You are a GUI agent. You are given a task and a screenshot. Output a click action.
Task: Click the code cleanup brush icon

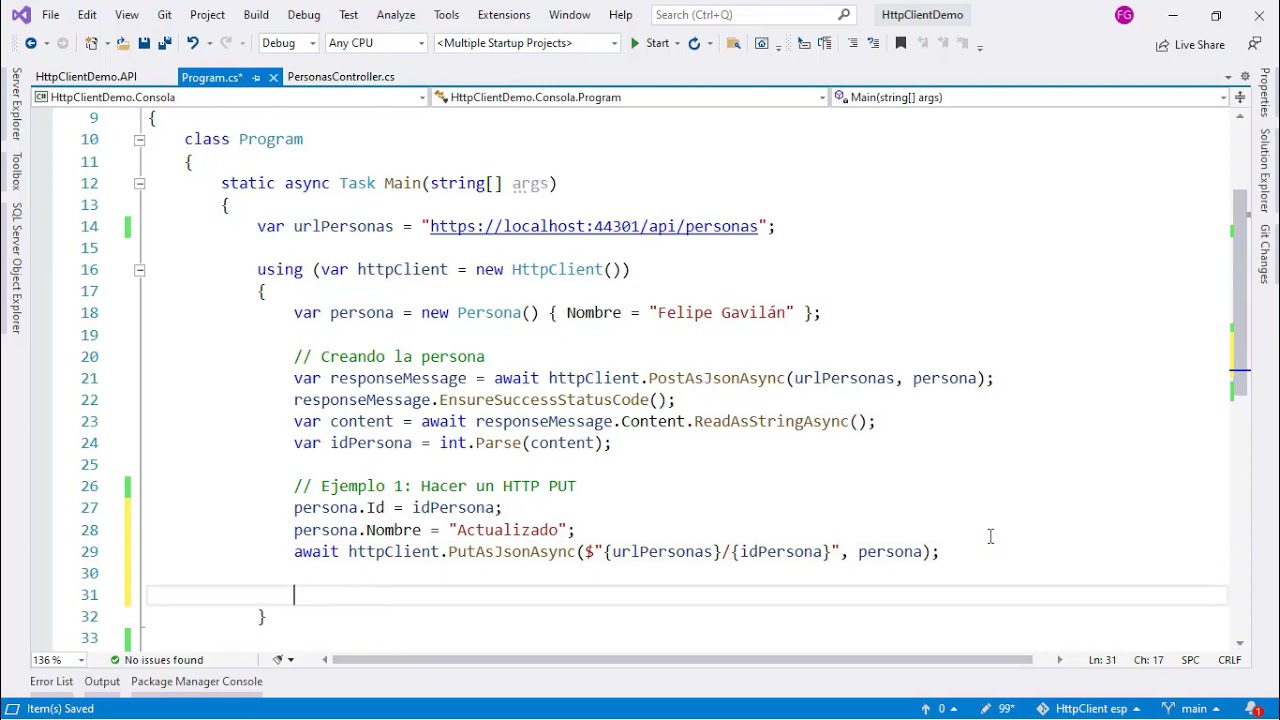click(x=279, y=660)
